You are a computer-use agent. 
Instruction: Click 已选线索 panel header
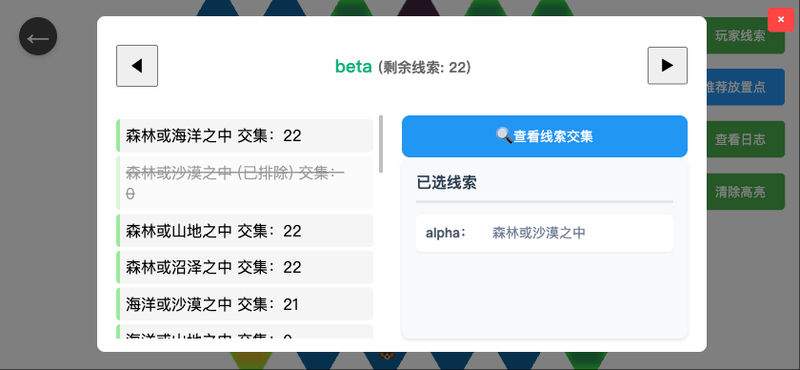(447, 183)
